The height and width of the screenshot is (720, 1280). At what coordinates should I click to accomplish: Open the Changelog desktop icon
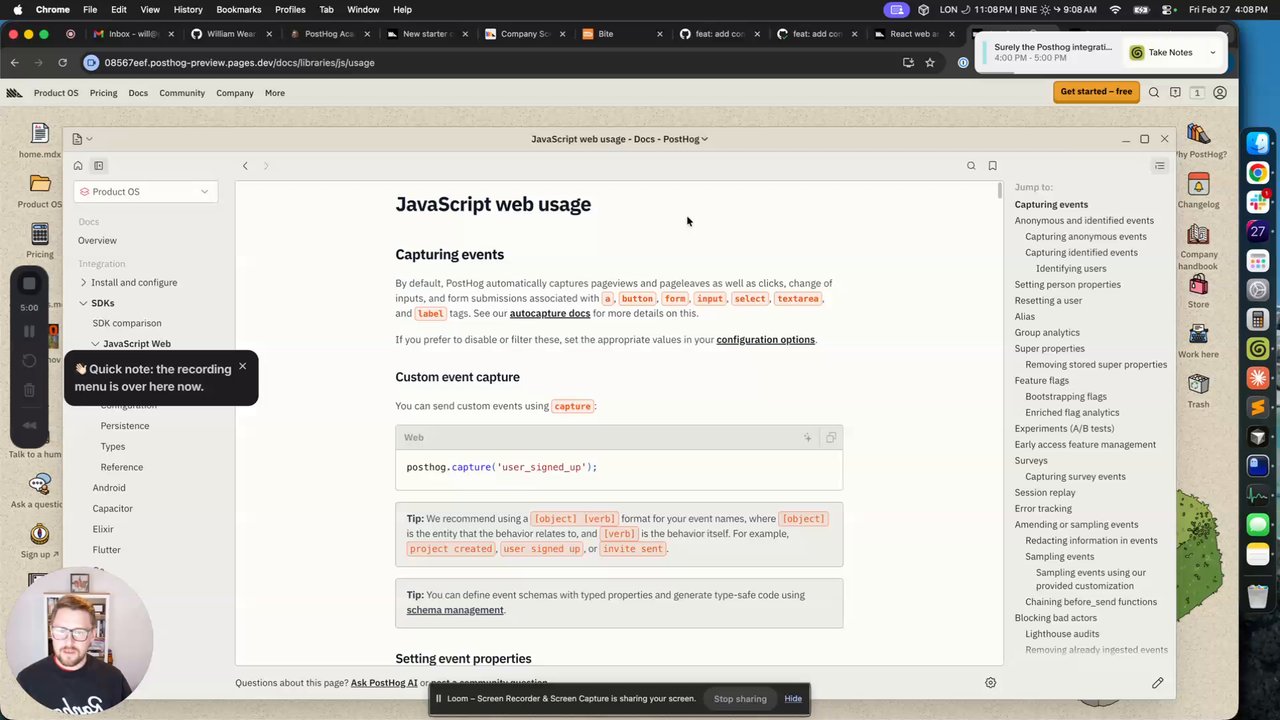pyautogui.click(x=1198, y=190)
